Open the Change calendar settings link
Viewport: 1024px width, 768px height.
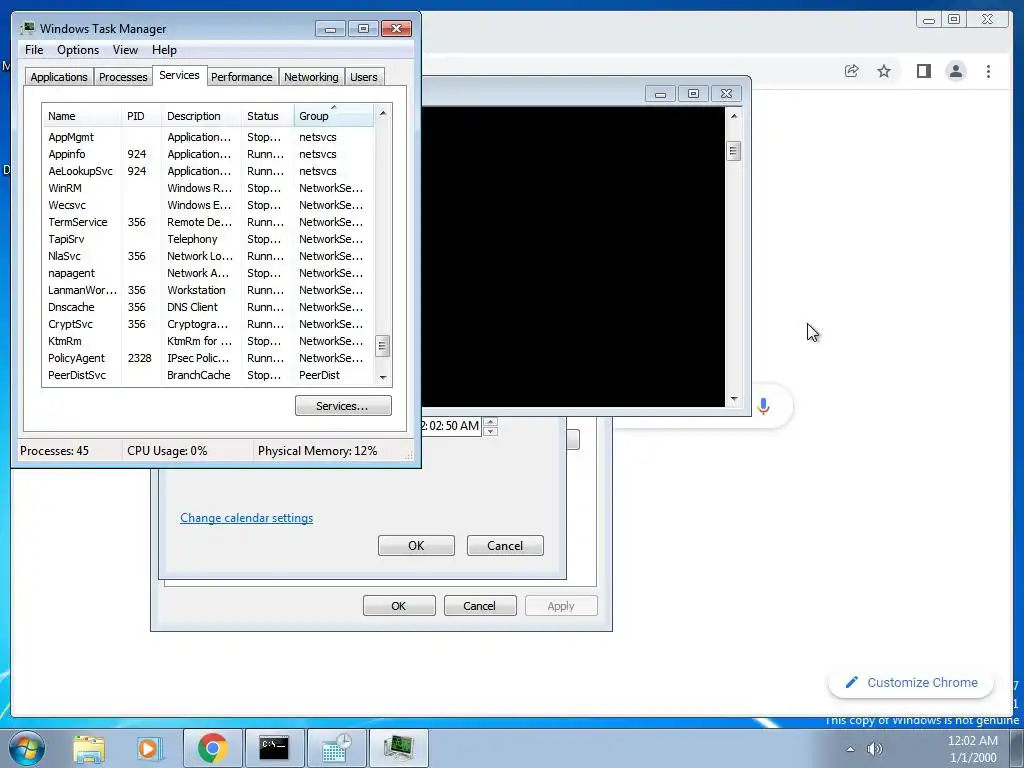point(246,518)
